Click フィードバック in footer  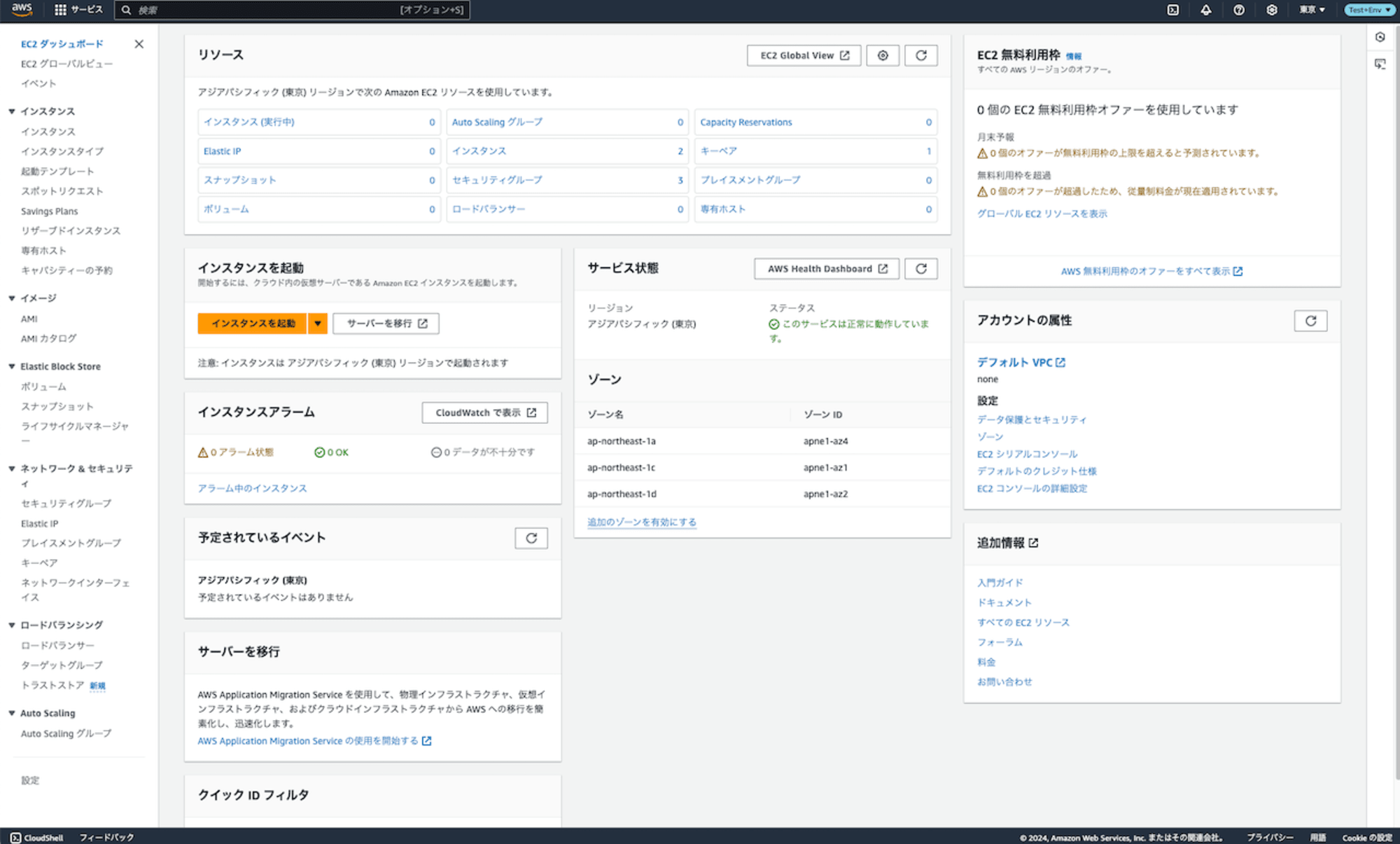(x=106, y=838)
